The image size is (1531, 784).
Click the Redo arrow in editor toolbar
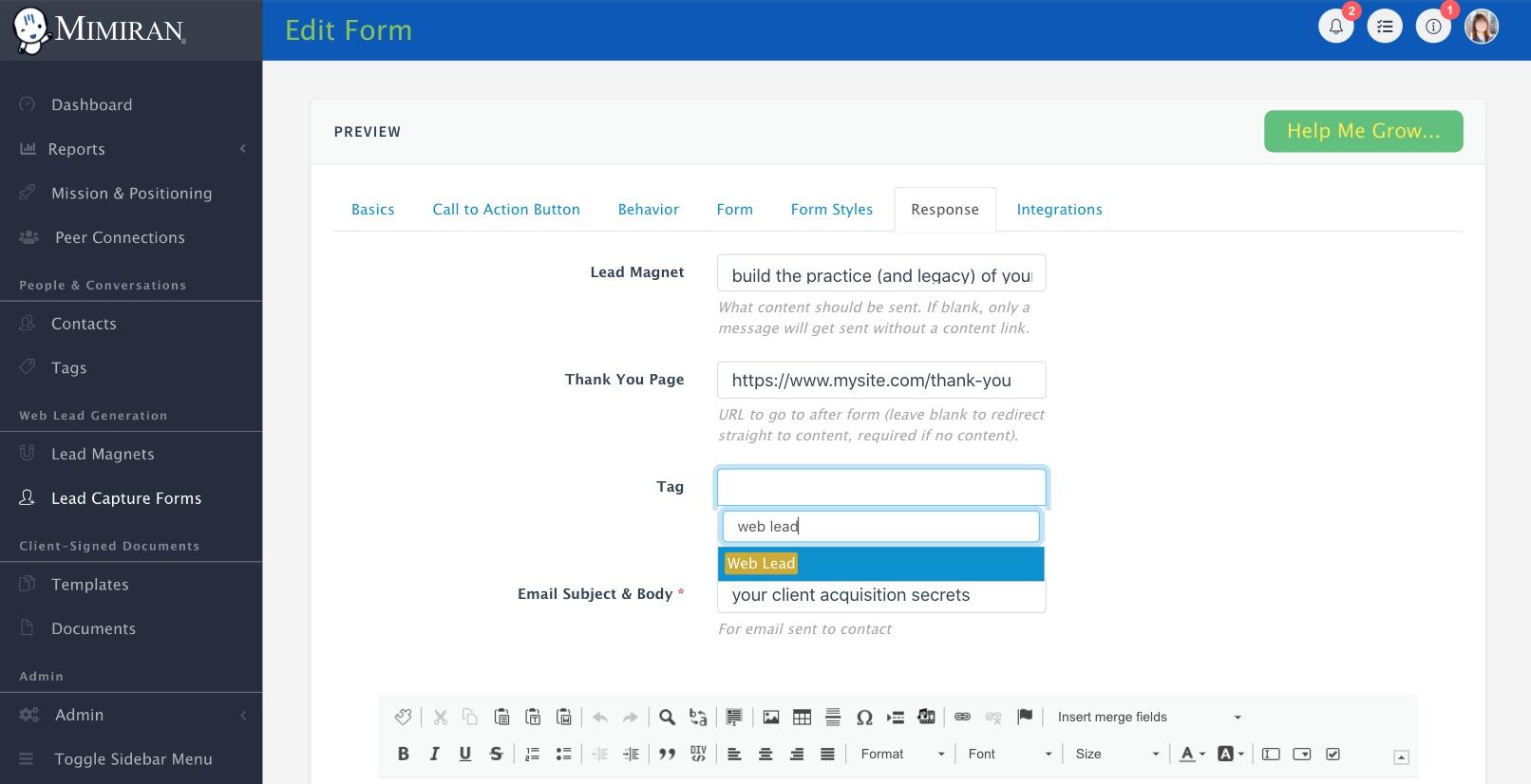631,718
